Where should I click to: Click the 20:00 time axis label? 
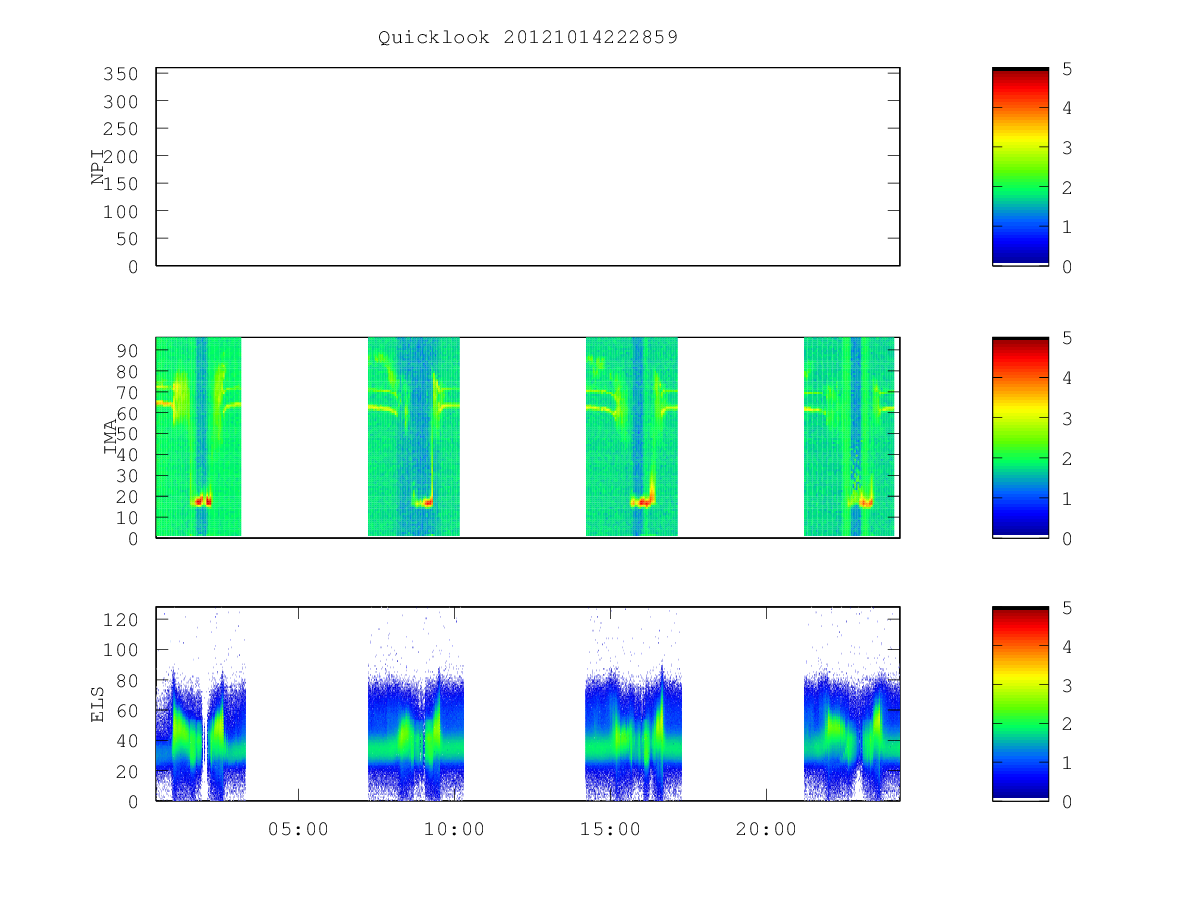pos(766,829)
